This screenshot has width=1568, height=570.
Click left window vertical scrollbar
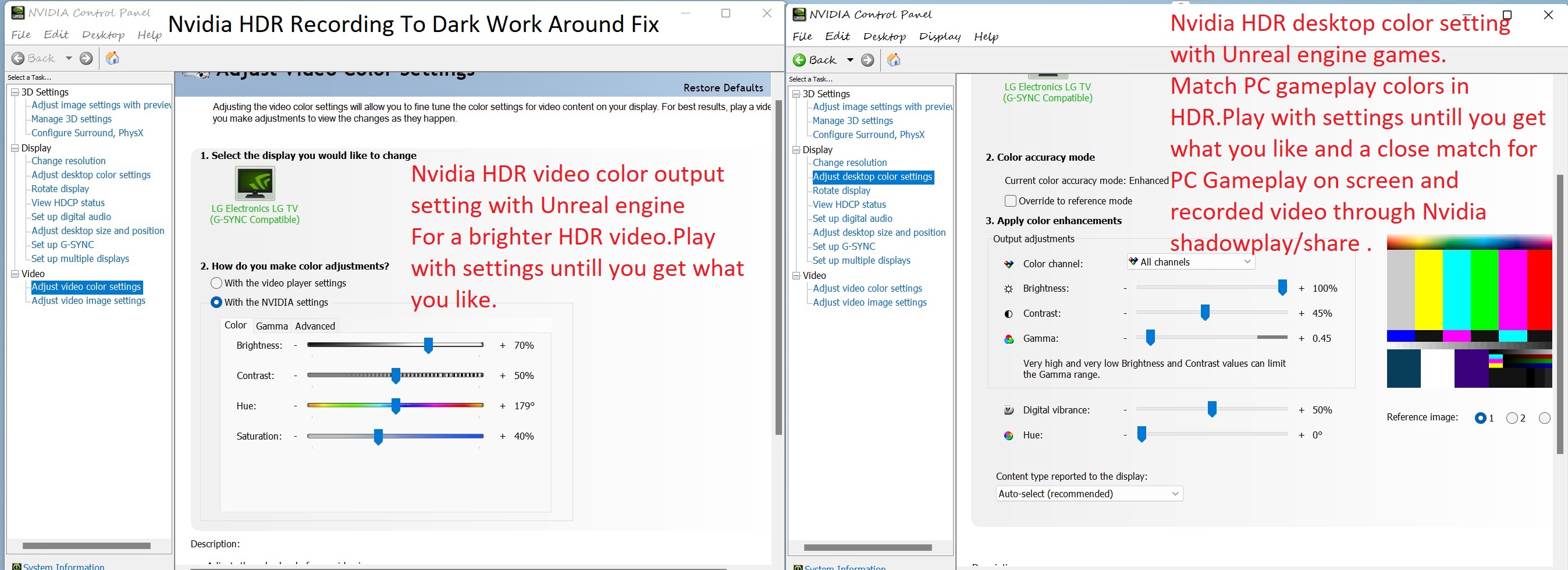[x=778, y=267]
